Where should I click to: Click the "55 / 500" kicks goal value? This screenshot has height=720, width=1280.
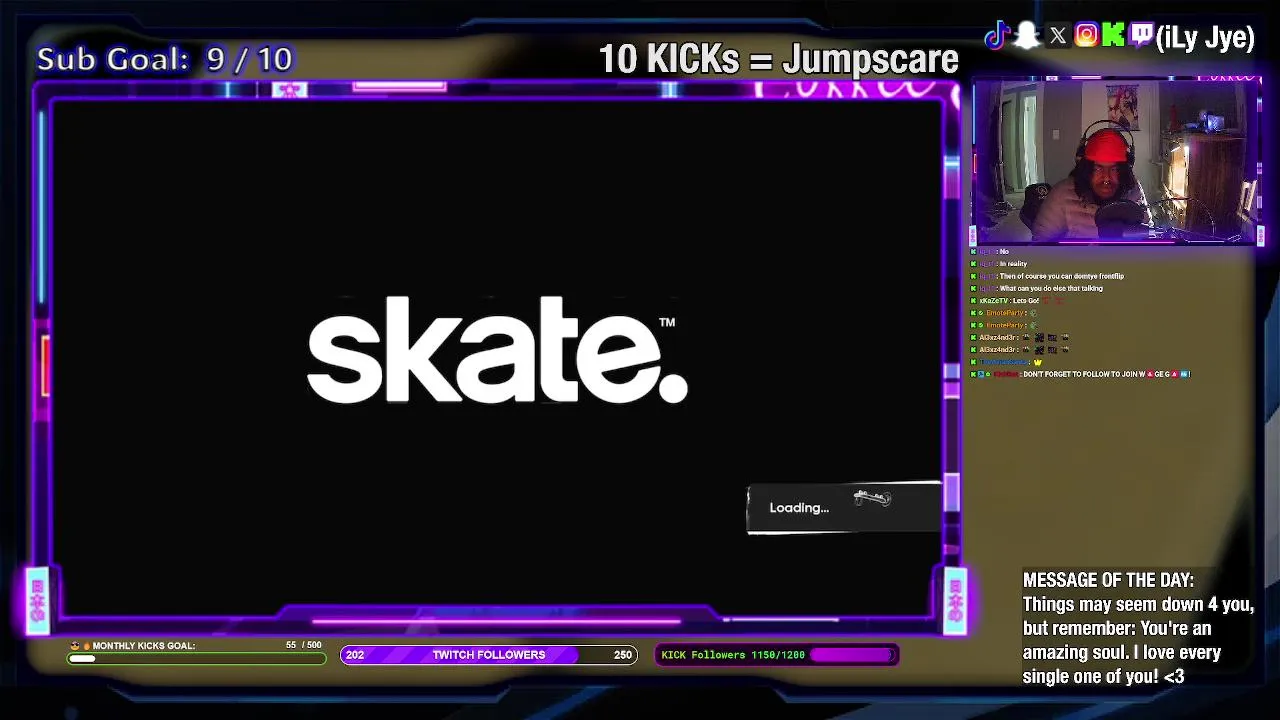click(x=304, y=645)
